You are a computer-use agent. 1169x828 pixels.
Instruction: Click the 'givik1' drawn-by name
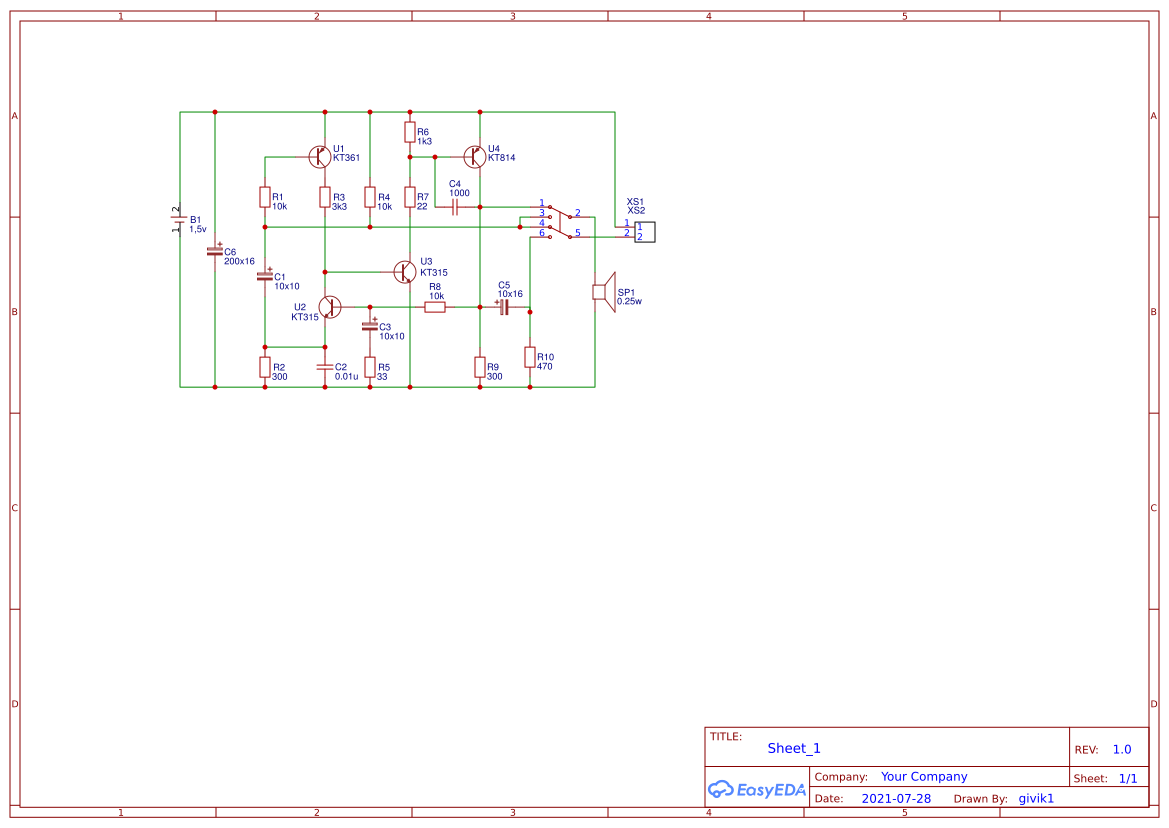point(1036,799)
